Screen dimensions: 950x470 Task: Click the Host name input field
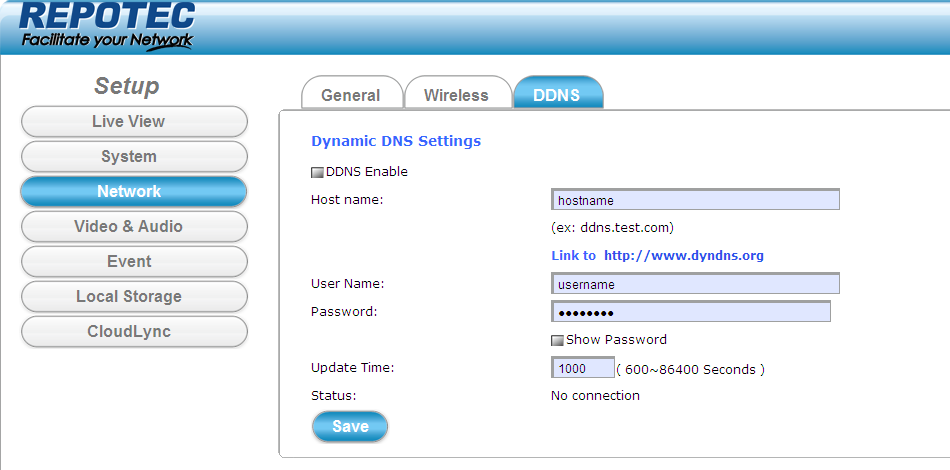pyautogui.click(x=695, y=200)
